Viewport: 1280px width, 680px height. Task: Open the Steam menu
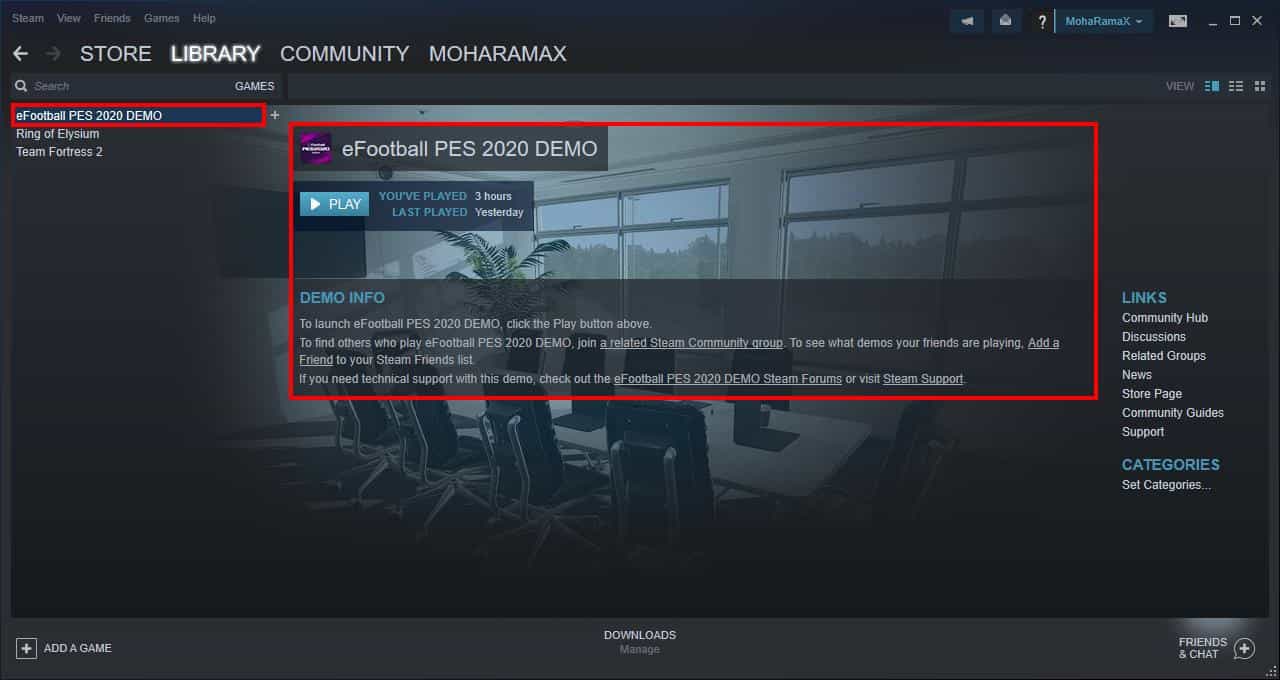coord(28,18)
